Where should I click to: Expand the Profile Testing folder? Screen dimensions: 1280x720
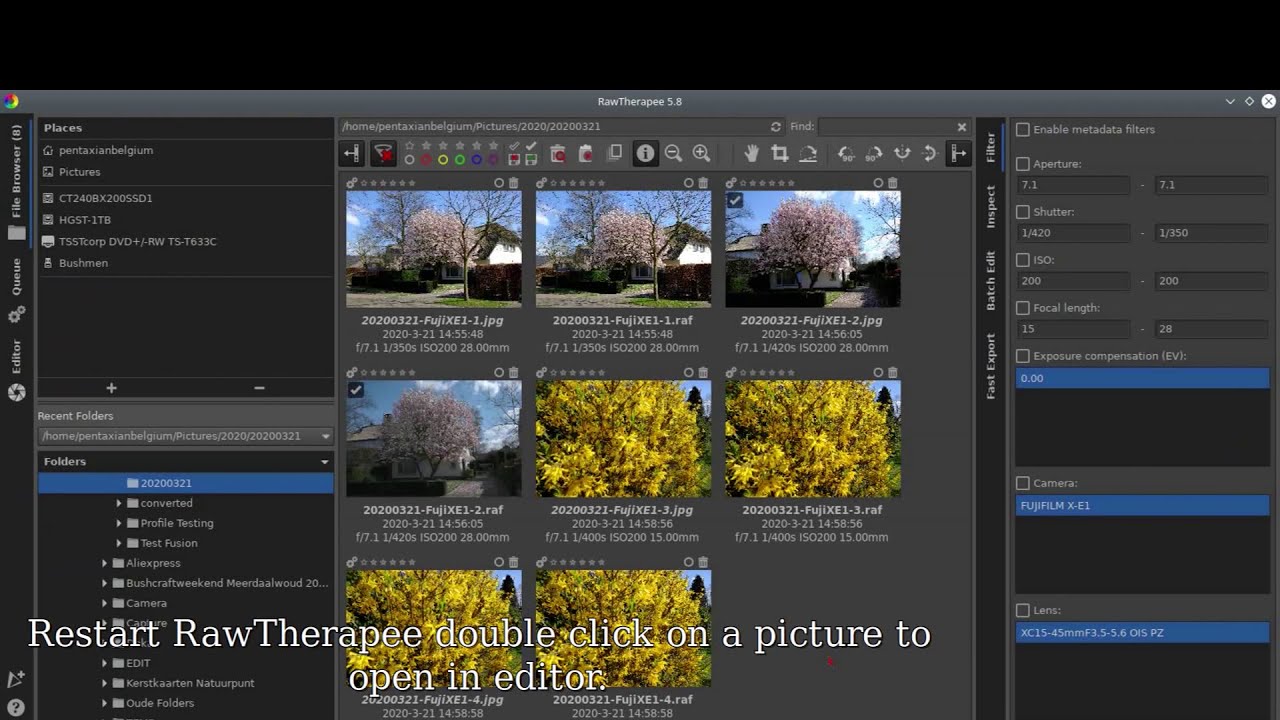[119, 523]
